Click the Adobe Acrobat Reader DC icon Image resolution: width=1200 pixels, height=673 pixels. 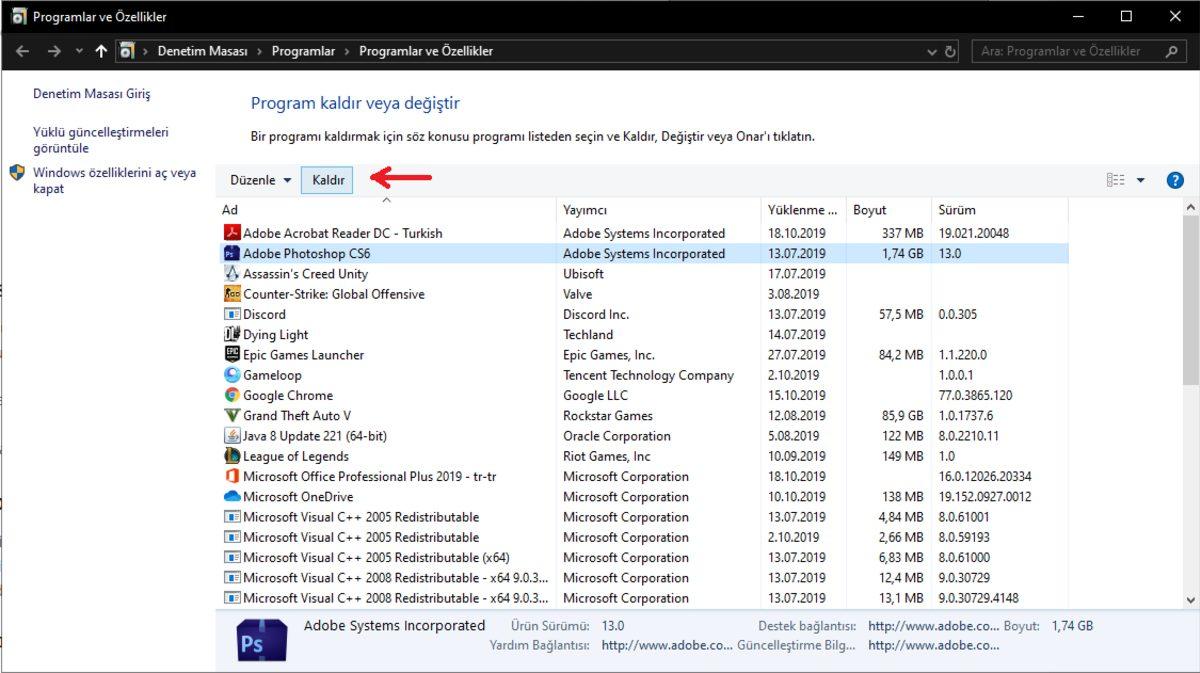click(231, 233)
